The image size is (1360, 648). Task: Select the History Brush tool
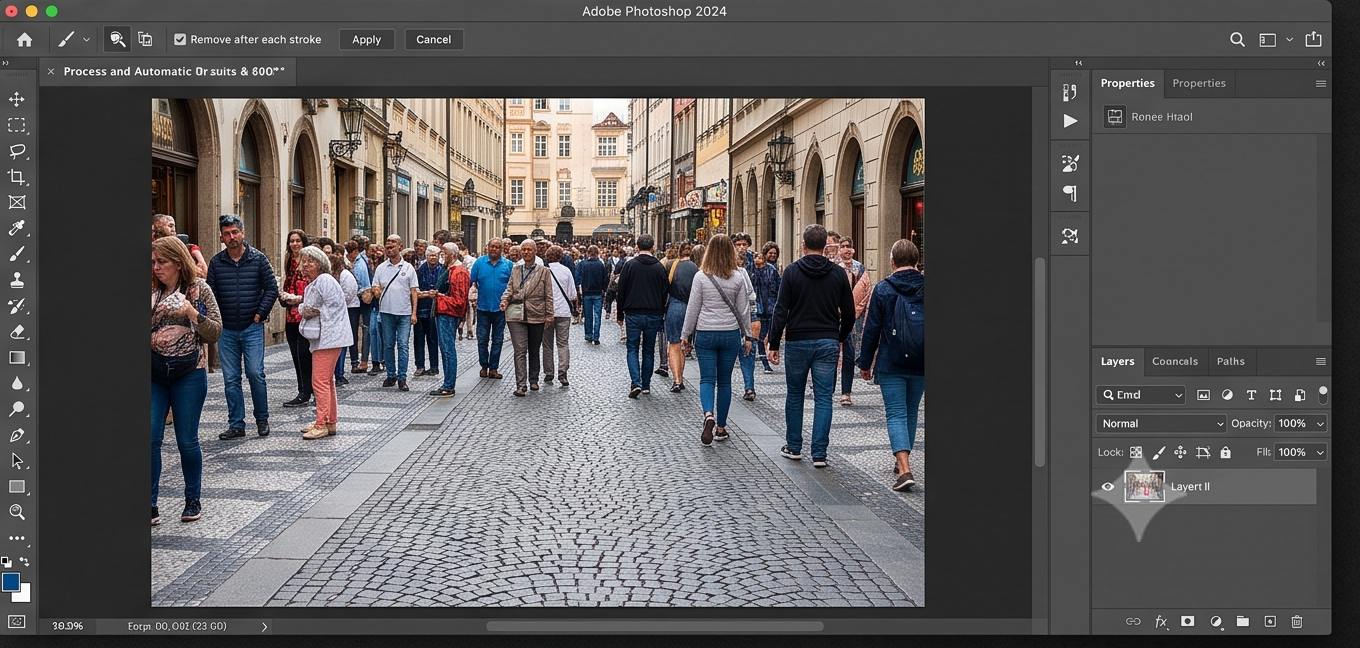[x=17, y=306]
